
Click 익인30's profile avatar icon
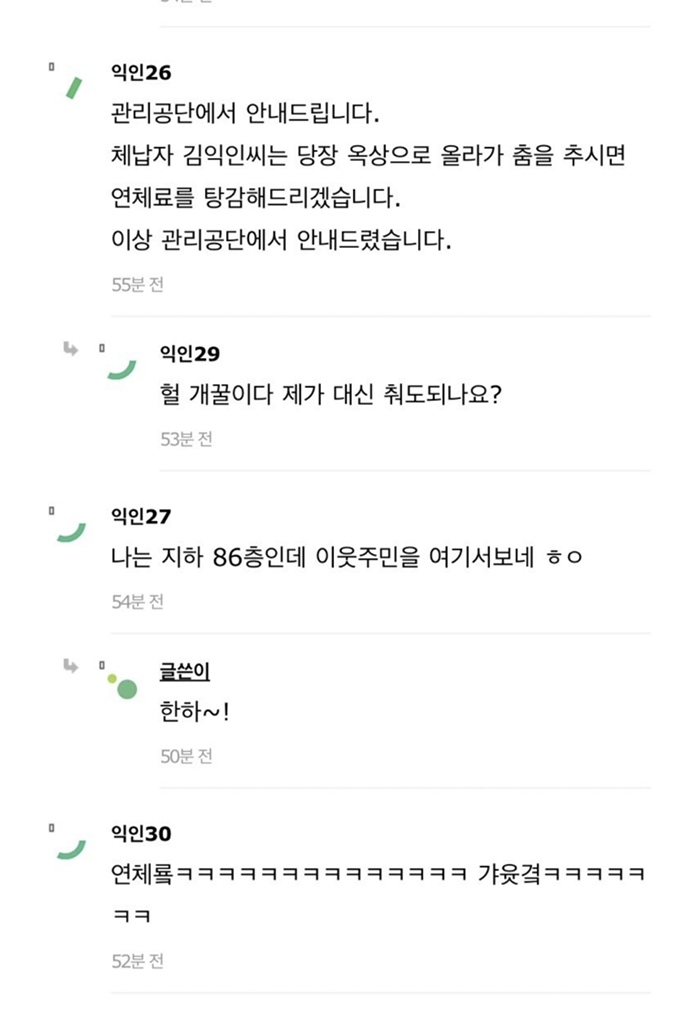click(70, 850)
